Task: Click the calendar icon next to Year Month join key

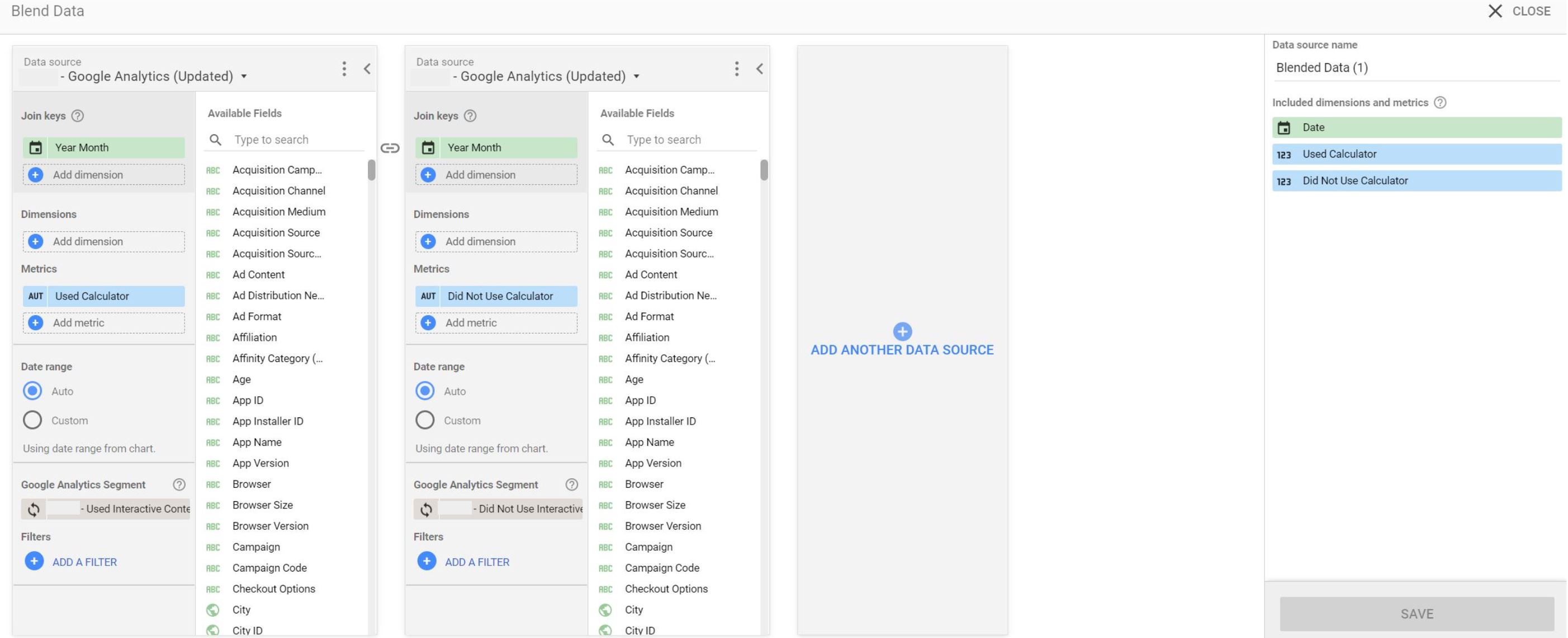Action: click(x=35, y=147)
